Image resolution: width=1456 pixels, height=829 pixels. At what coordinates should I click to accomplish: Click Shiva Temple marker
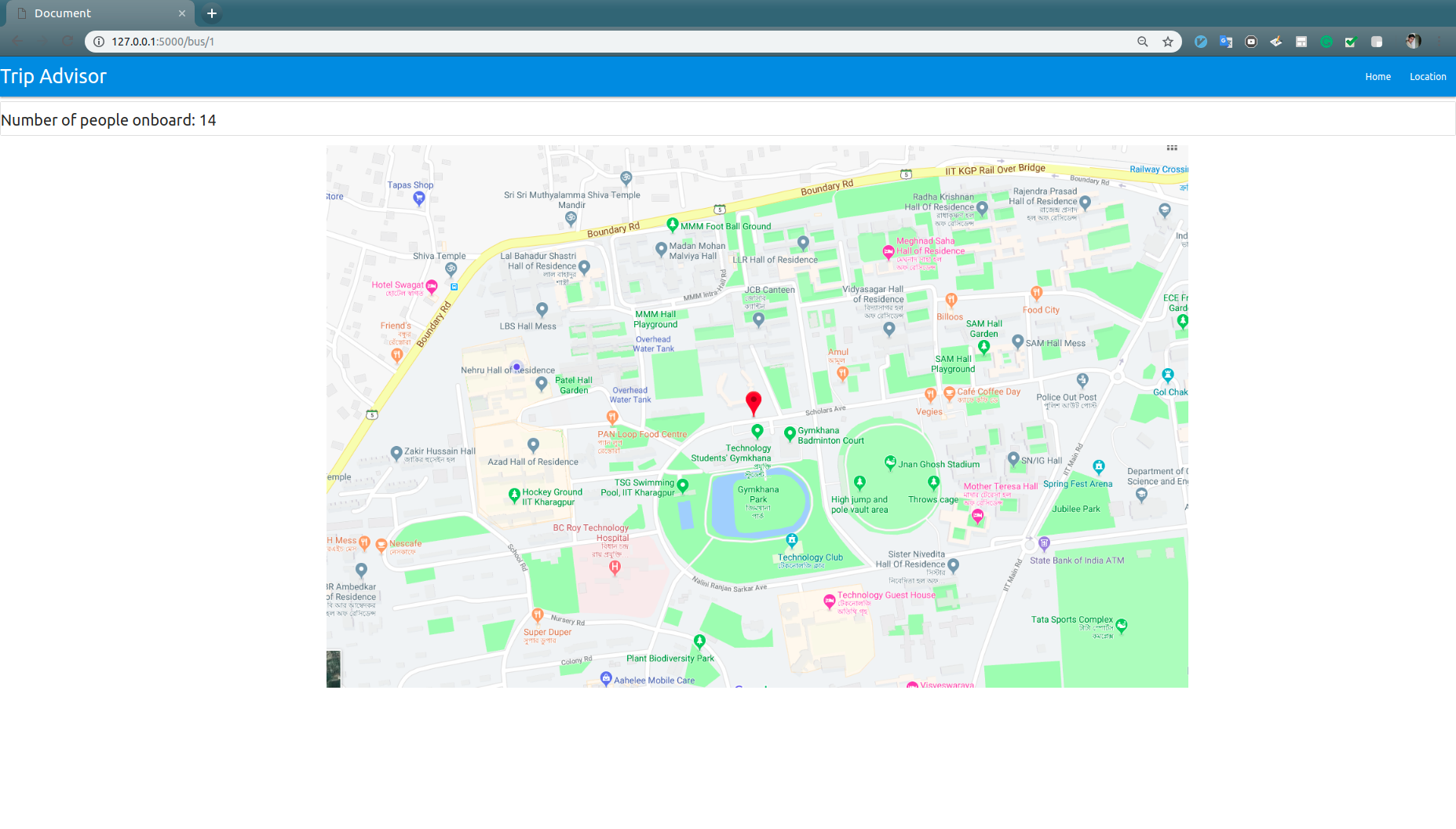point(451,270)
